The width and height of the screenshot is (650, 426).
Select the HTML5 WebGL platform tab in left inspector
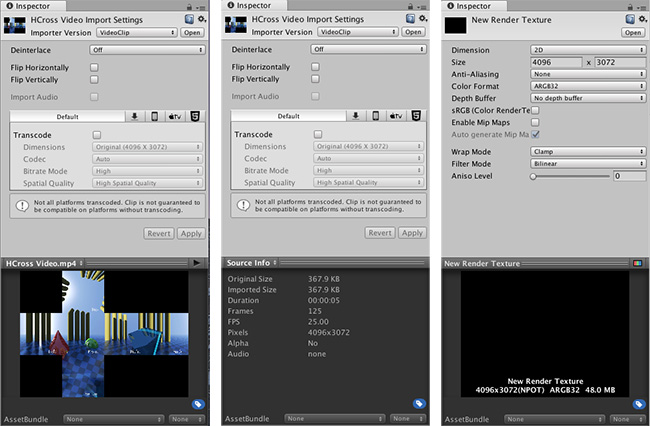coord(196,116)
